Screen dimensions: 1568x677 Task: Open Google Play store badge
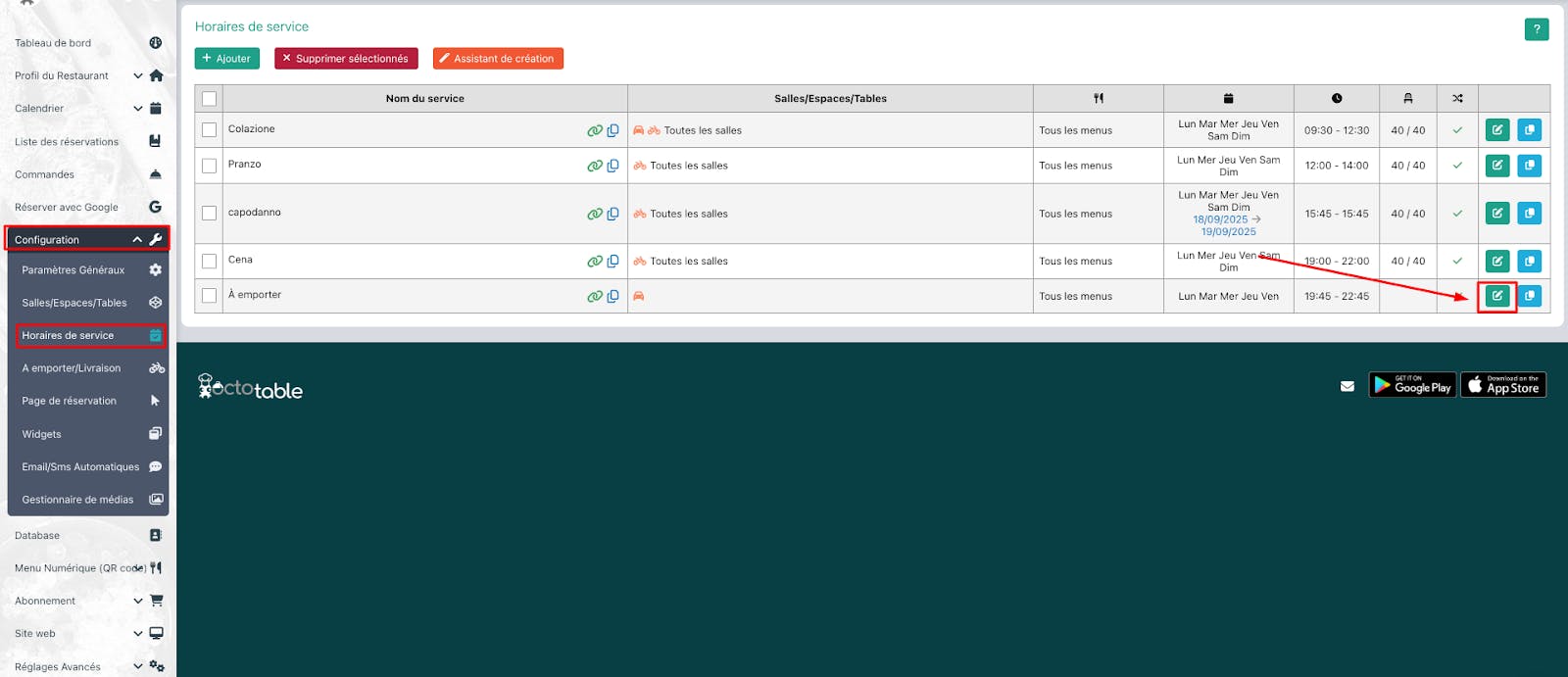point(1413,385)
